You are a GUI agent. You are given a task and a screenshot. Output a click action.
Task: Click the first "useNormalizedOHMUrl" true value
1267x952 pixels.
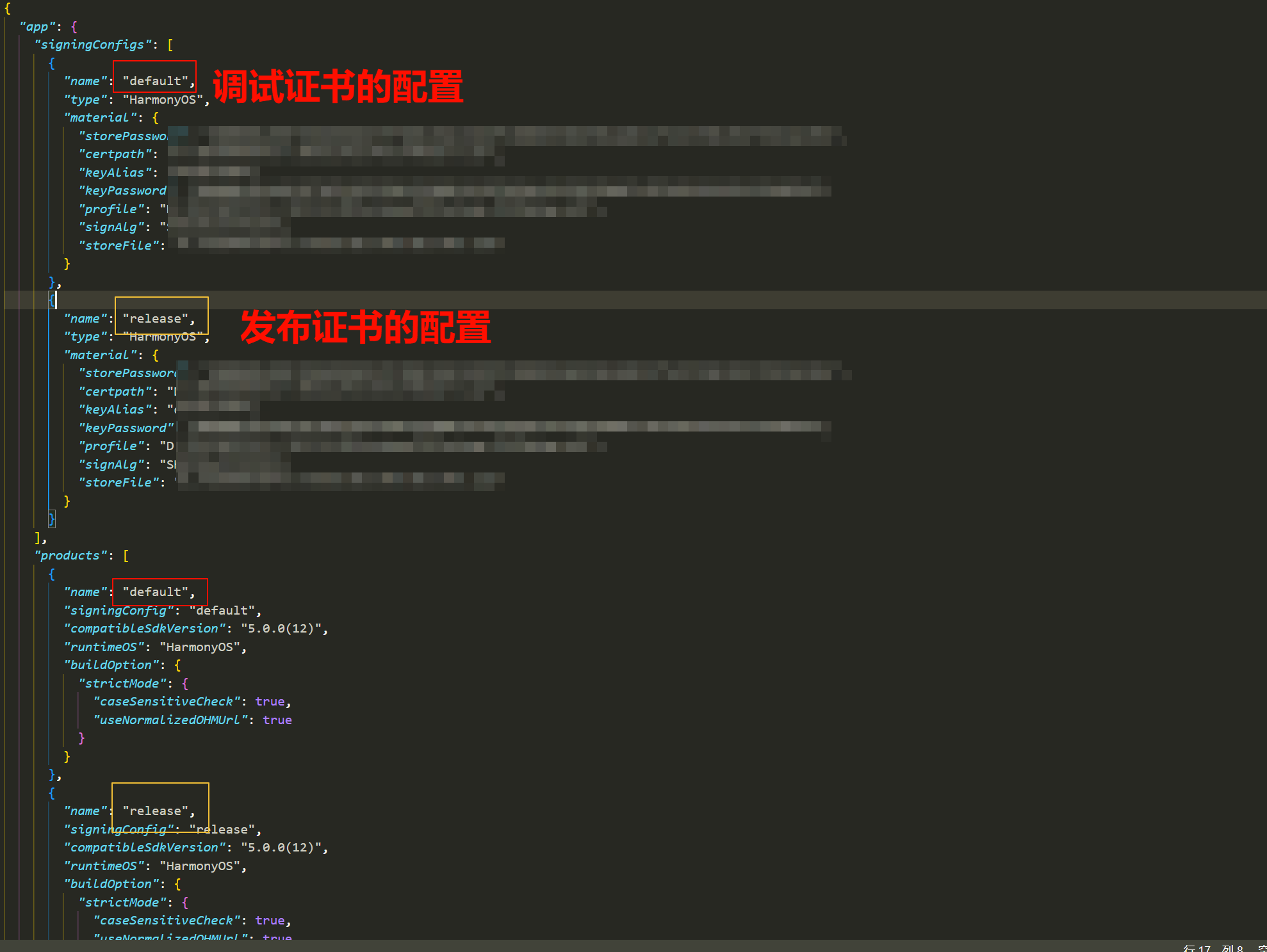pos(277,720)
